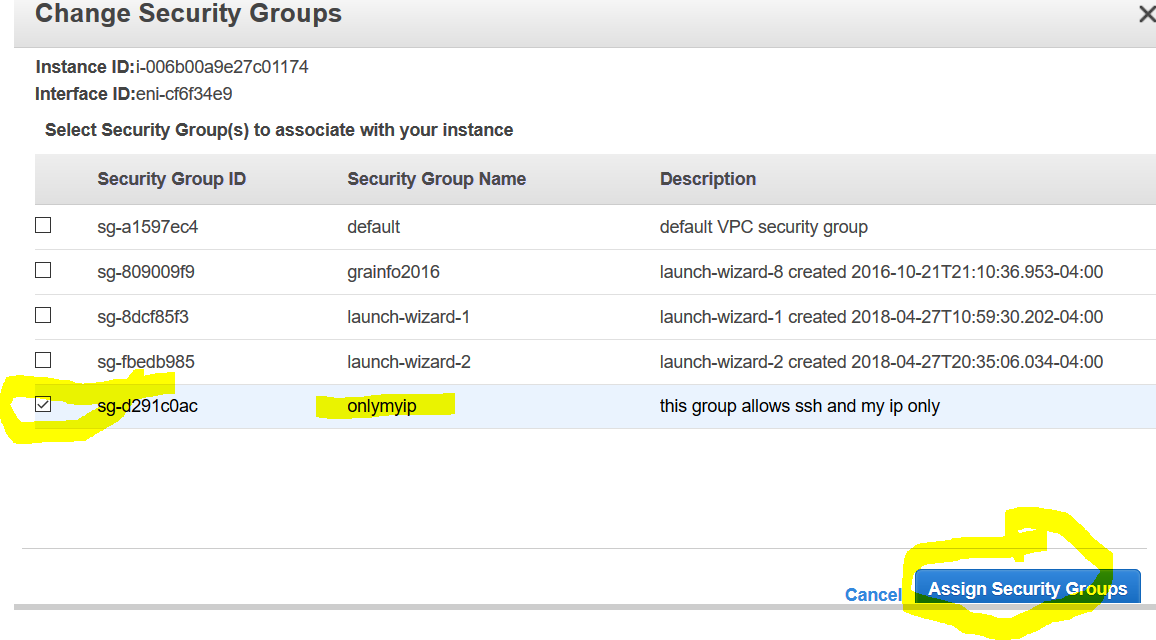Select the sg-fbedb985 group ID cell
Image resolution: width=1156 pixels, height=640 pixels.
(x=146, y=362)
